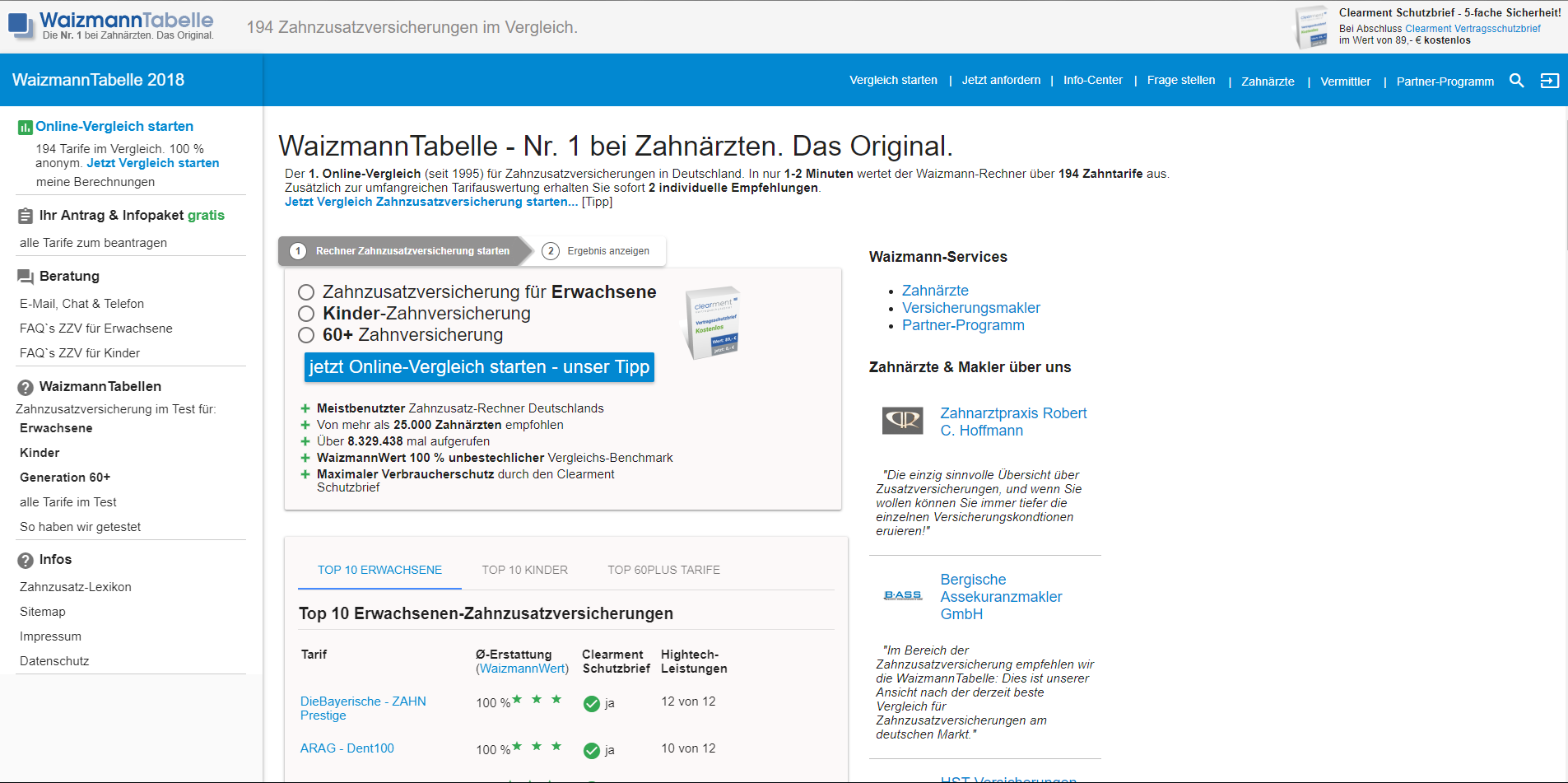Open Zahnärzte under Waizmann-Services

pos(935,291)
